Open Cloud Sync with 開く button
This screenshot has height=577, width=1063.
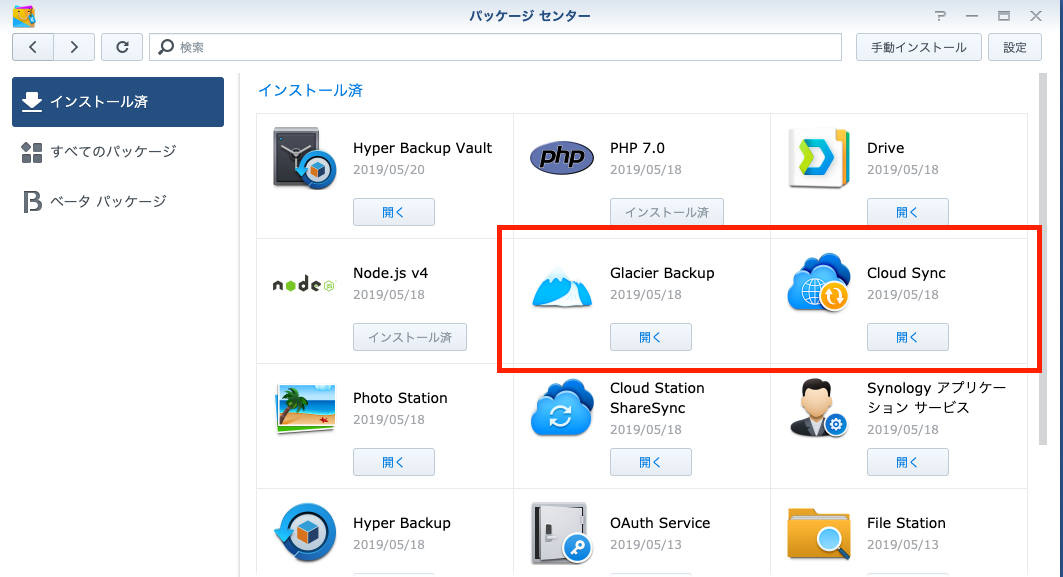(908, 337)
